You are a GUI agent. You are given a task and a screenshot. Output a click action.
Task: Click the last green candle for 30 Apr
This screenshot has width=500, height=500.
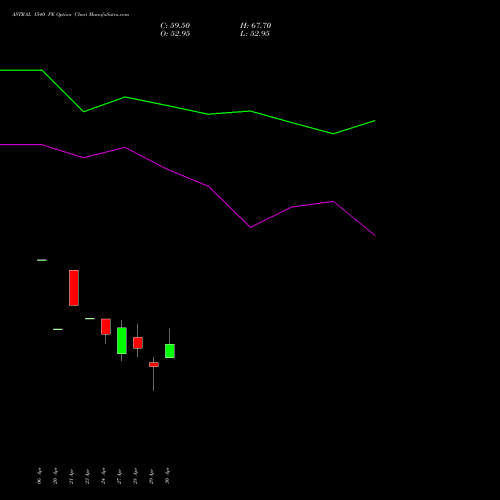click(170, 351)
